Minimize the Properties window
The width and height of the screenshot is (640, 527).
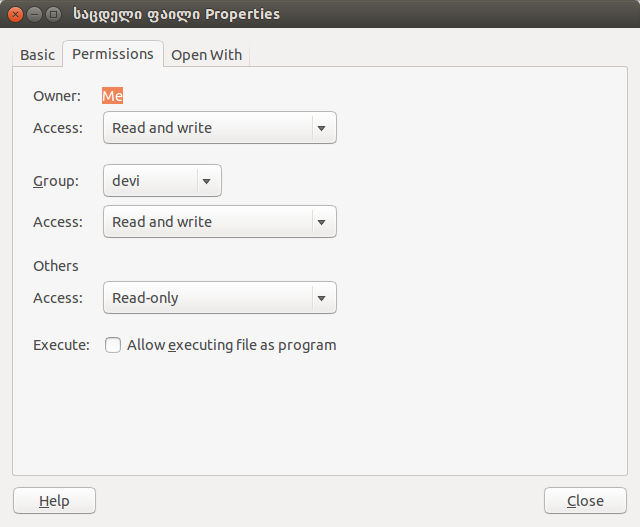(x=35, y=15)
